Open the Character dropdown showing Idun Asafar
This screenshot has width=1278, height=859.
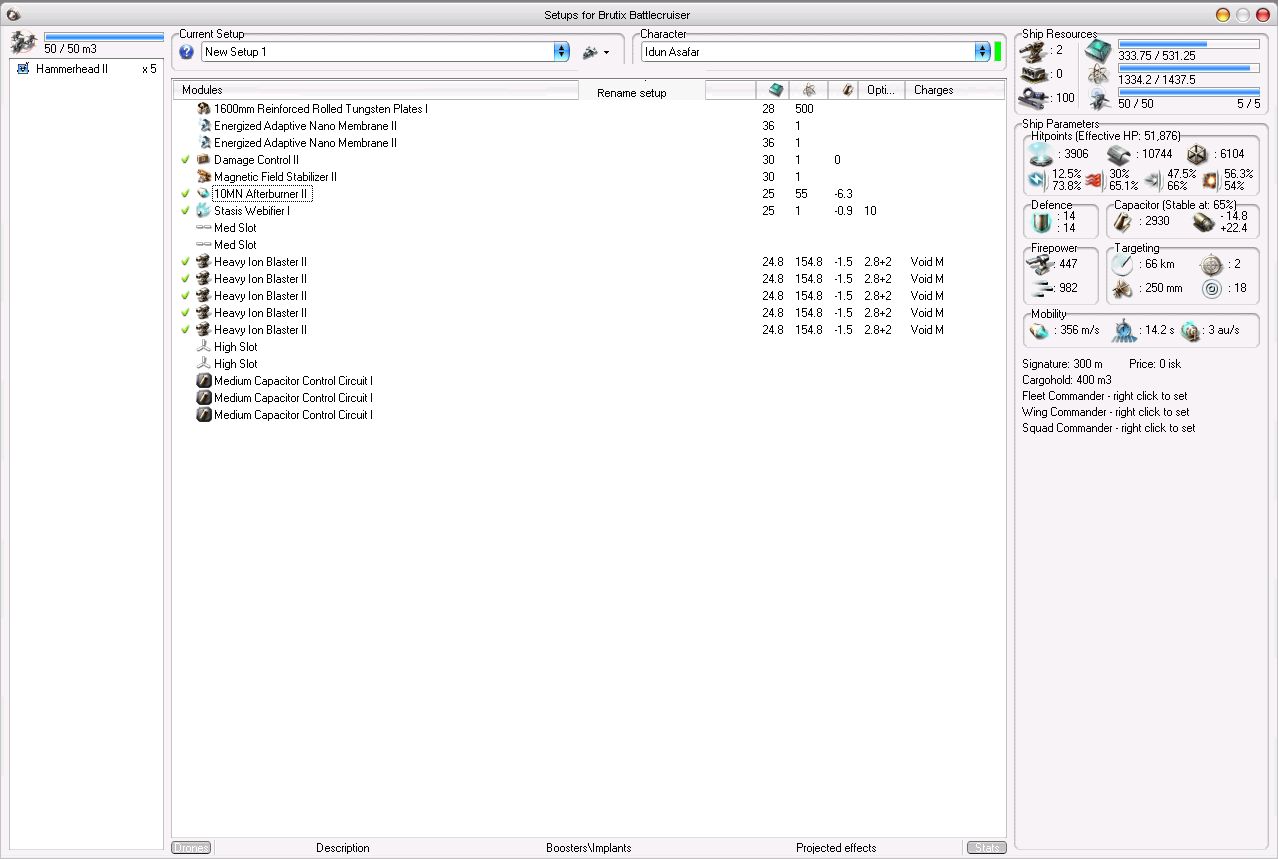click(x=982, y=52)
